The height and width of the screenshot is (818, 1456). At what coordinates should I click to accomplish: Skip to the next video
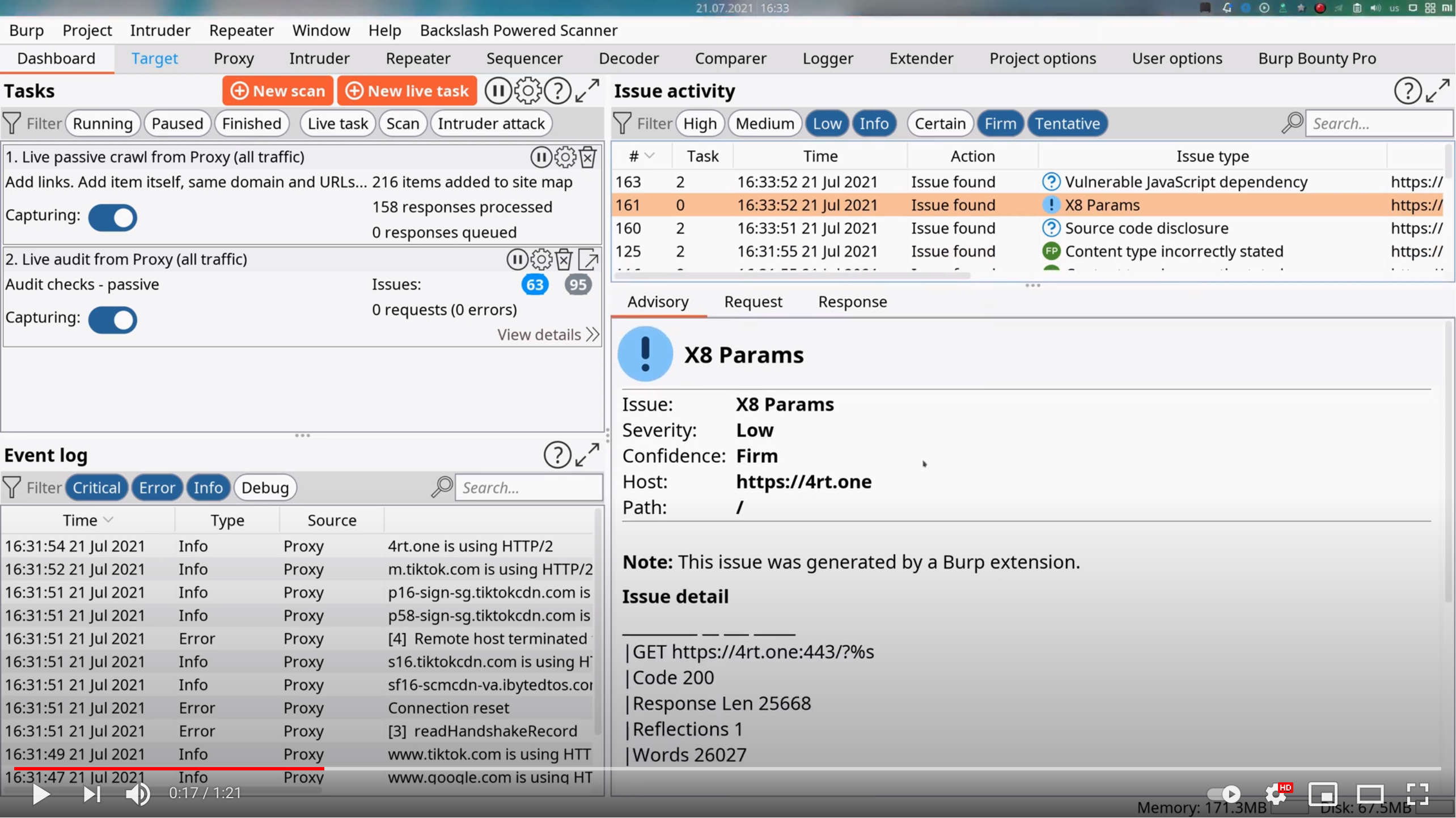[x=92, y=794]
